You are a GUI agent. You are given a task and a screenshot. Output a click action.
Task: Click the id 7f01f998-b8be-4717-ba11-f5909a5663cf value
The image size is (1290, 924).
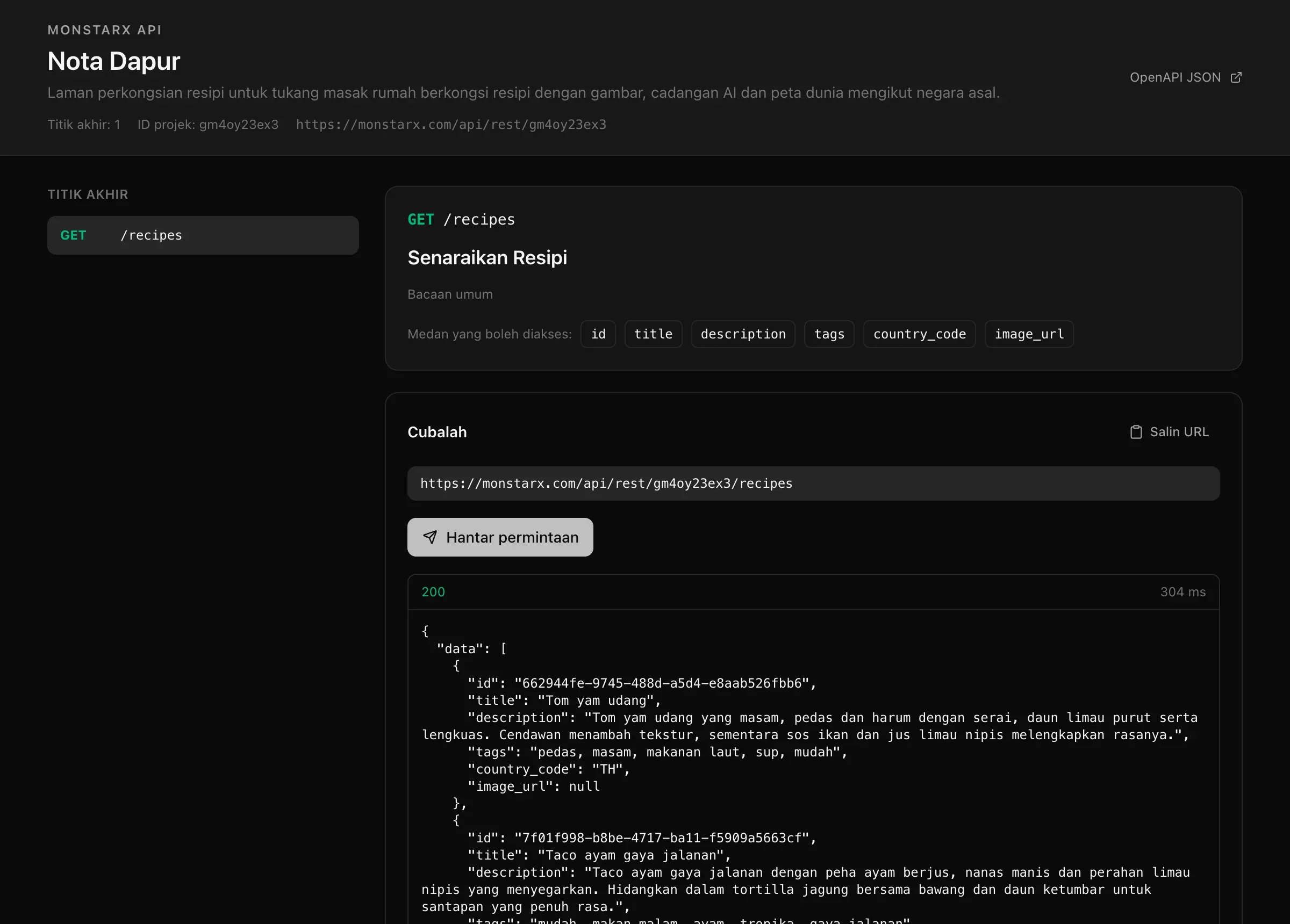pyautogui.click(x=662, y=838)
